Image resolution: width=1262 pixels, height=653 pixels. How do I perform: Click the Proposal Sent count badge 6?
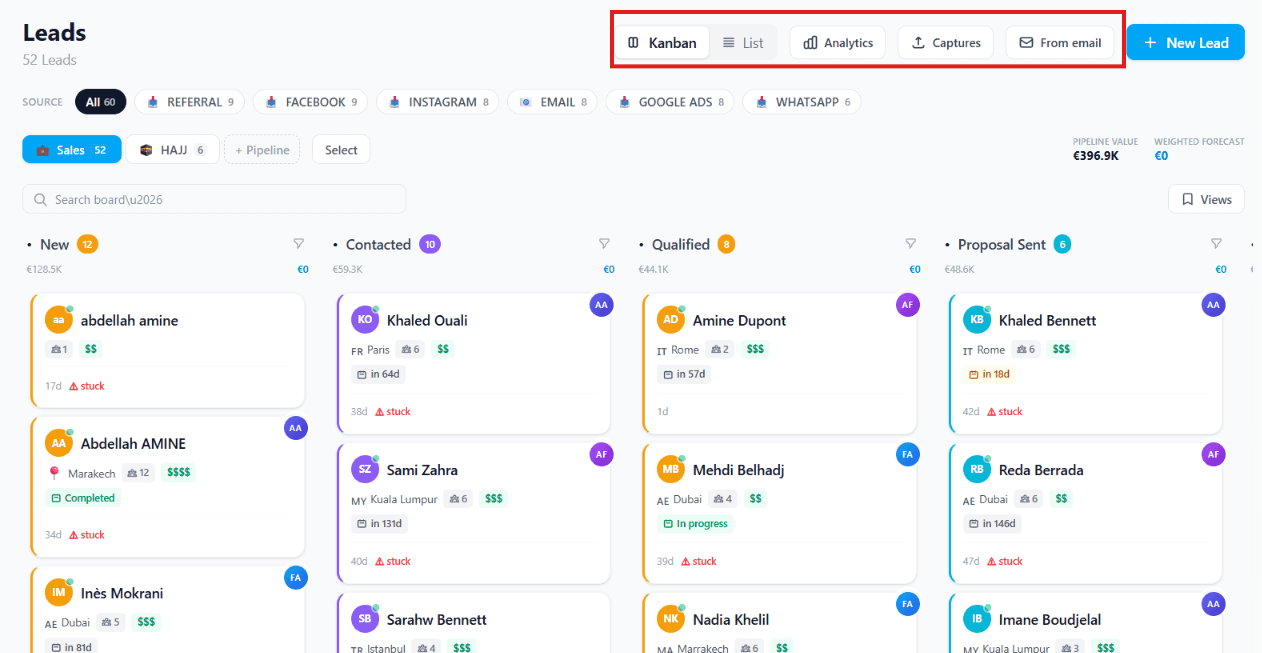tap(1062, 244)
